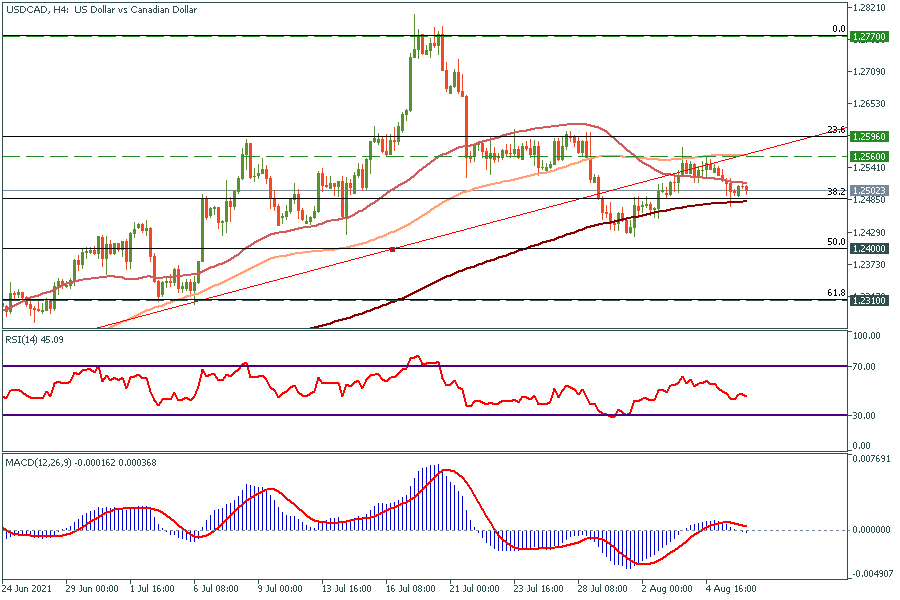Click the RSI(14) indicator label
900x600 pixels.
tap(40, 338)
